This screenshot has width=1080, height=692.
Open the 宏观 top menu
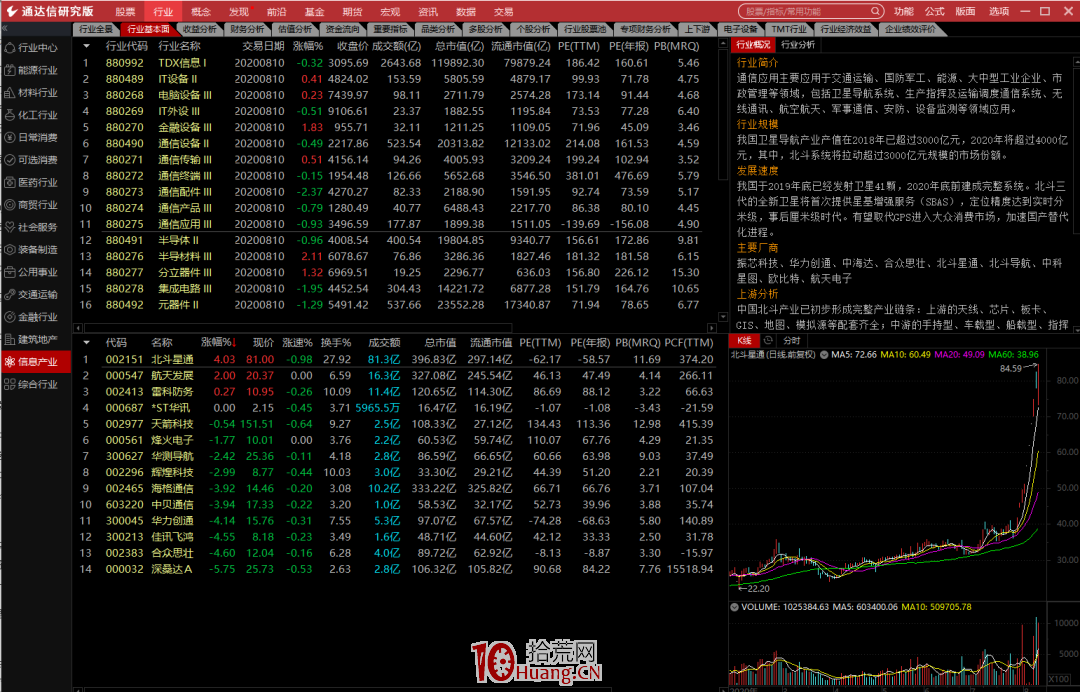pos(390,12)
